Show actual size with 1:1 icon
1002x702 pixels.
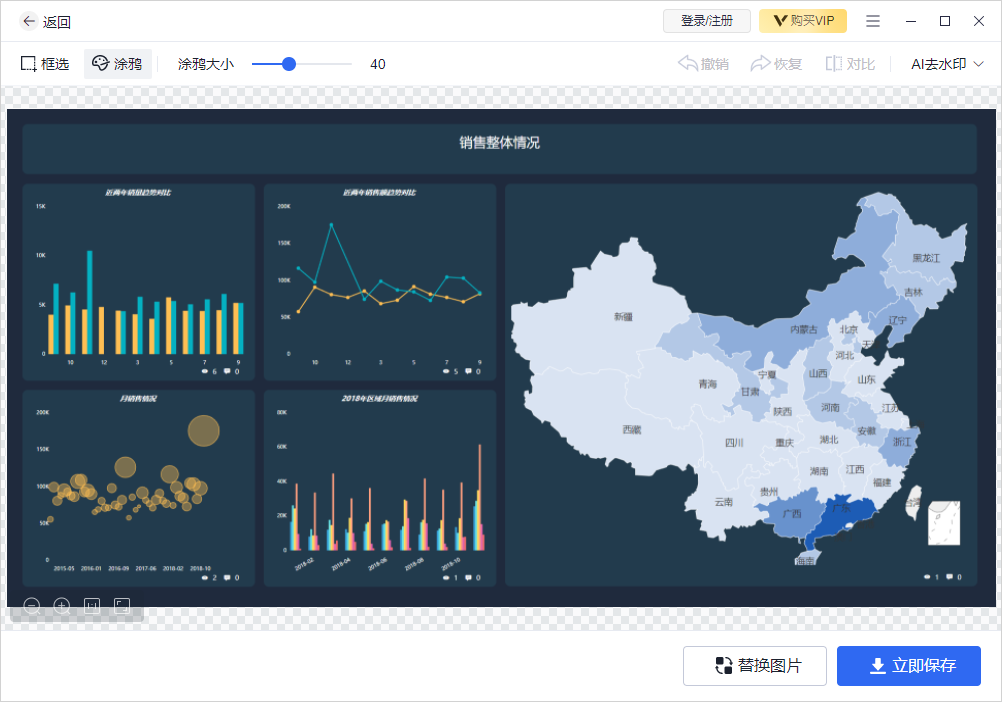point(92,606)
